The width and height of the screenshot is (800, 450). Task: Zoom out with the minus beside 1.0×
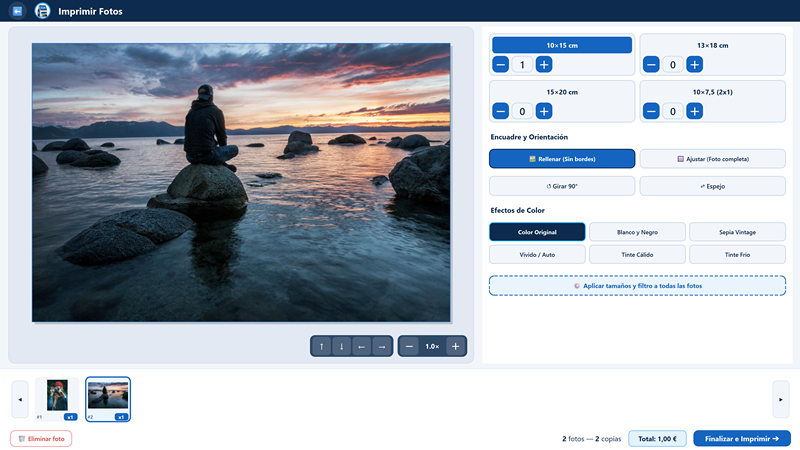[409, 346]
